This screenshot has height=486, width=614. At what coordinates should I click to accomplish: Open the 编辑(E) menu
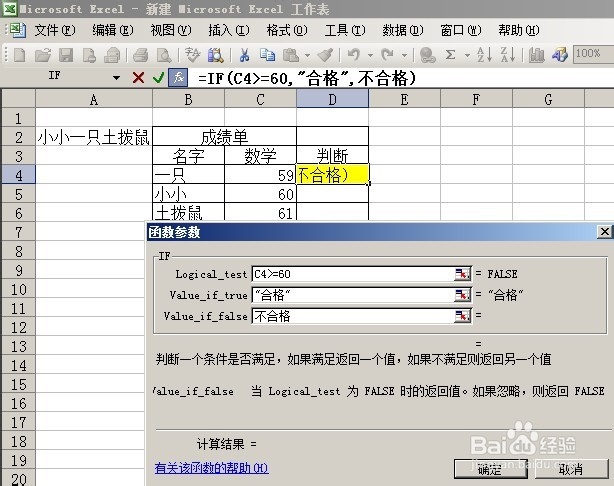pos(113,31)
